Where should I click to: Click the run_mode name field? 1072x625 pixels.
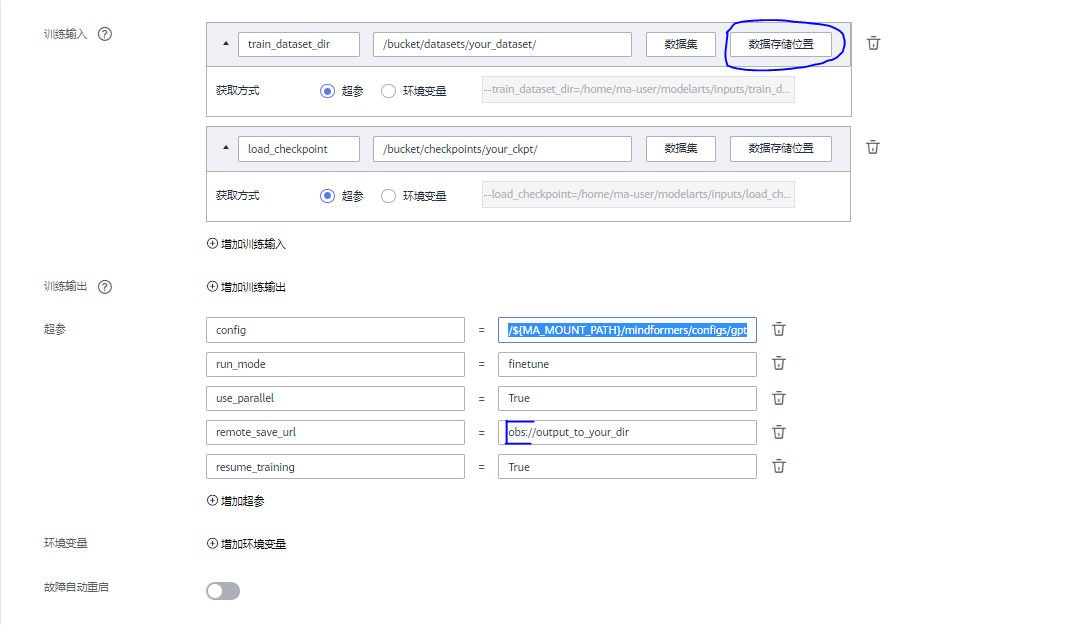click(x=335, y=364)
